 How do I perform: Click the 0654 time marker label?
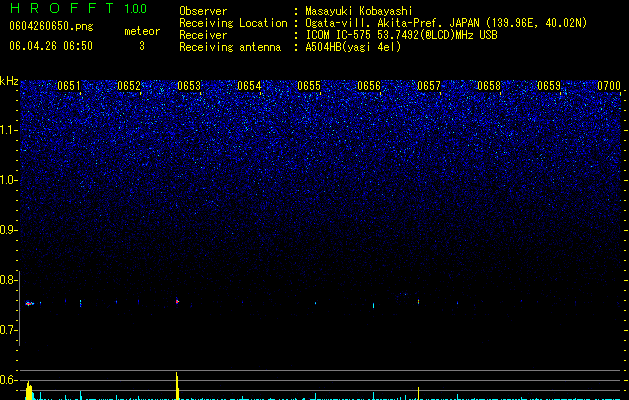tap(249, 86)
